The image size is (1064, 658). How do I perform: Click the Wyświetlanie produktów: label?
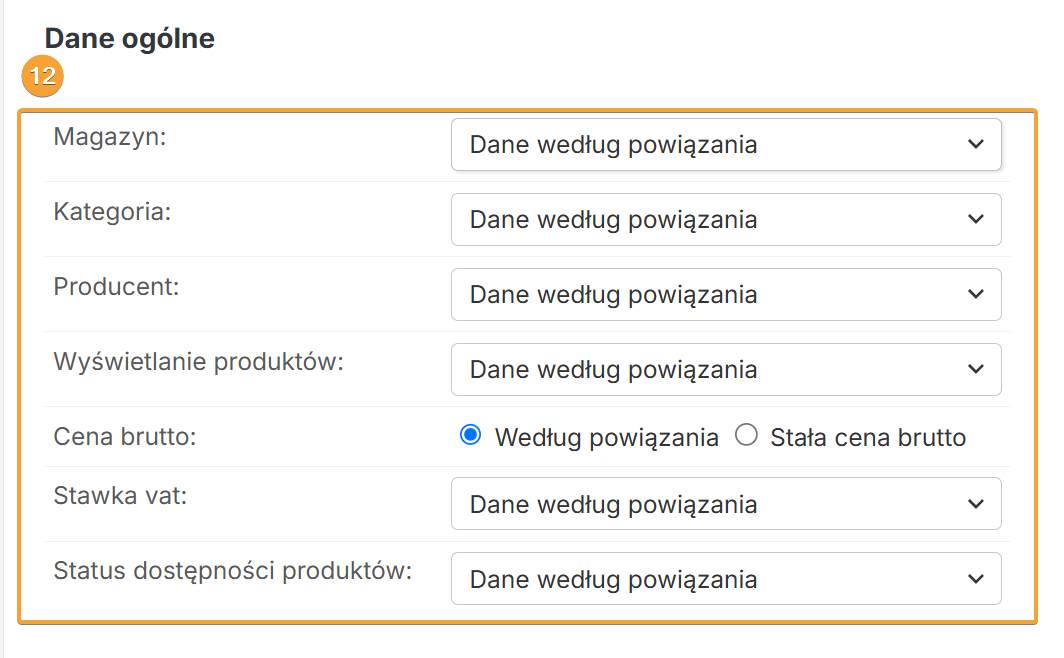198,362
